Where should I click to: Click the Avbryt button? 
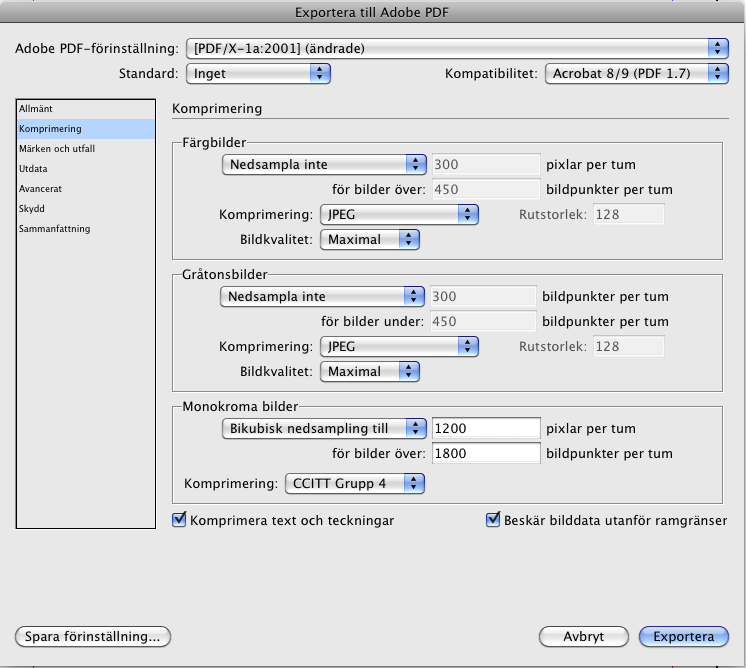pos(584,637)
